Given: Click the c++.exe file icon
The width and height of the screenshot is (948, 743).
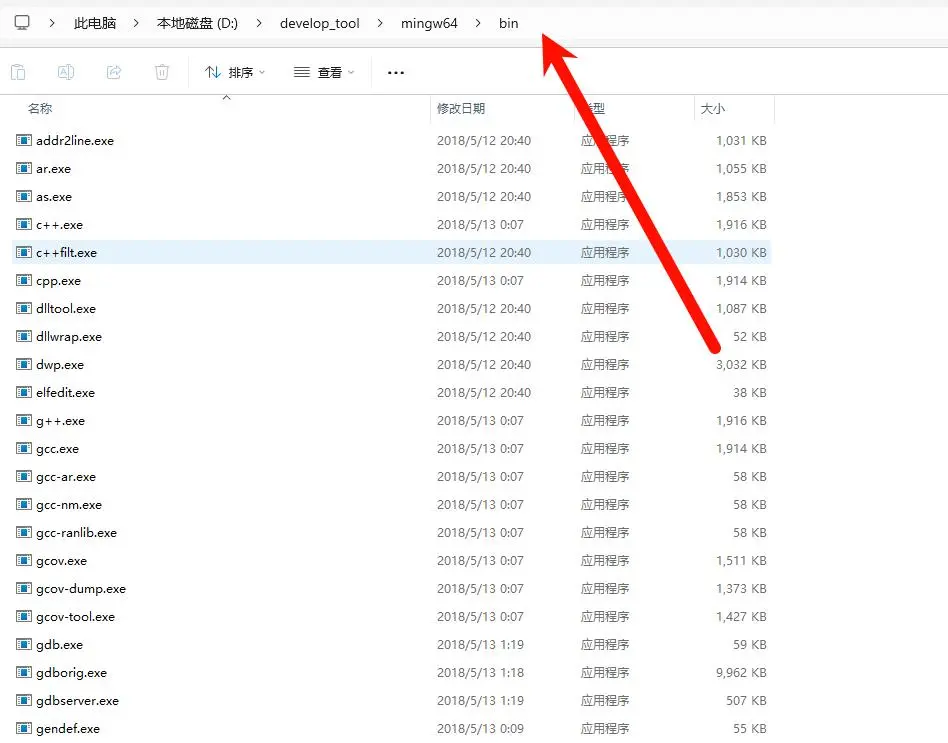Looking at the screenshot, I should click(x=24, y=225).
